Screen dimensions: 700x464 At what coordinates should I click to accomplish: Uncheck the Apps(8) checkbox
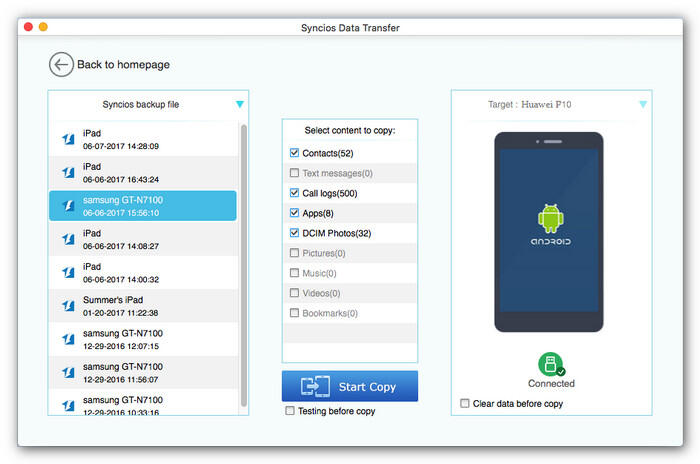pos(294,213)
